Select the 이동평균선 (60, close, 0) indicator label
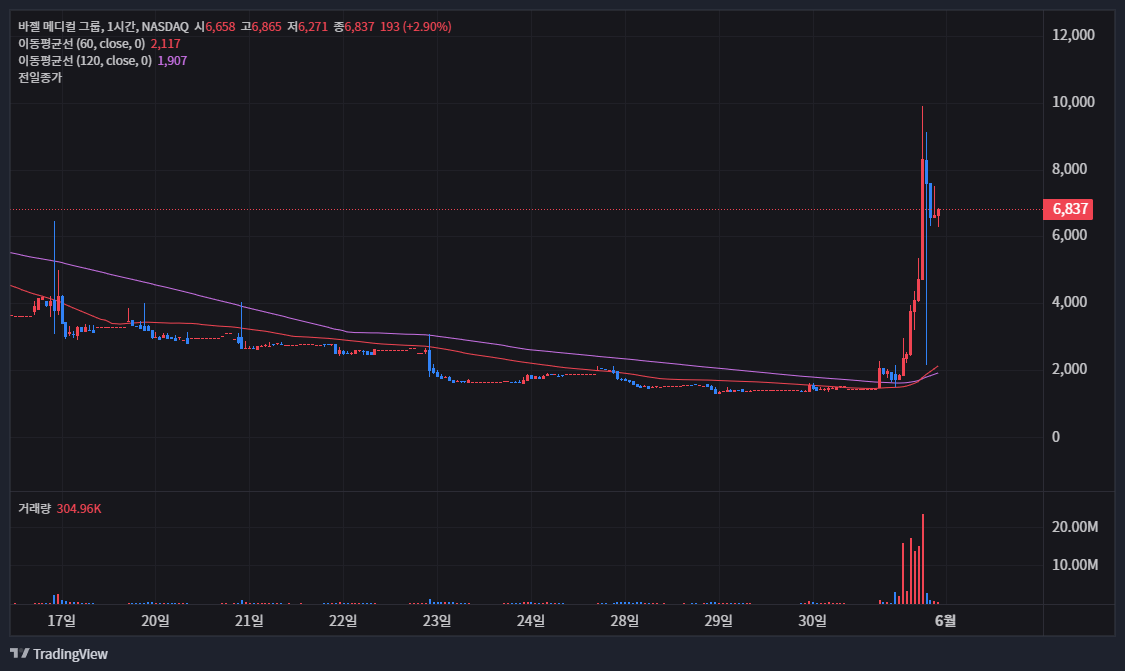The width and height of the screenshot is (1125, 671). pyautogui.click(x=81, y=44)
